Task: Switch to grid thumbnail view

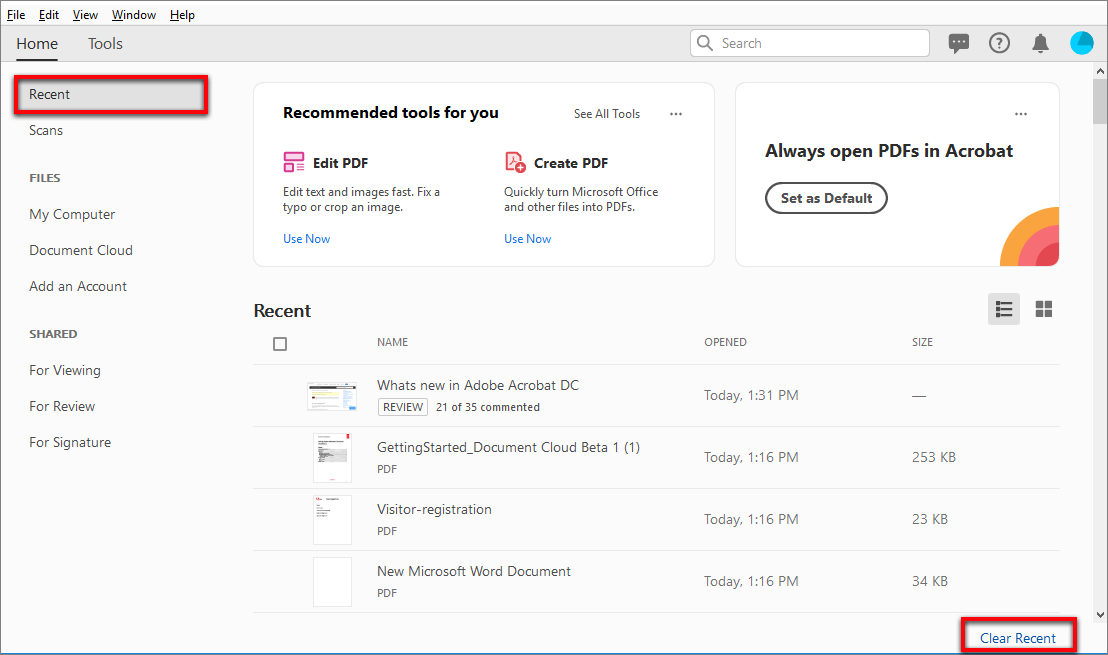Action: coord(1044,309)
